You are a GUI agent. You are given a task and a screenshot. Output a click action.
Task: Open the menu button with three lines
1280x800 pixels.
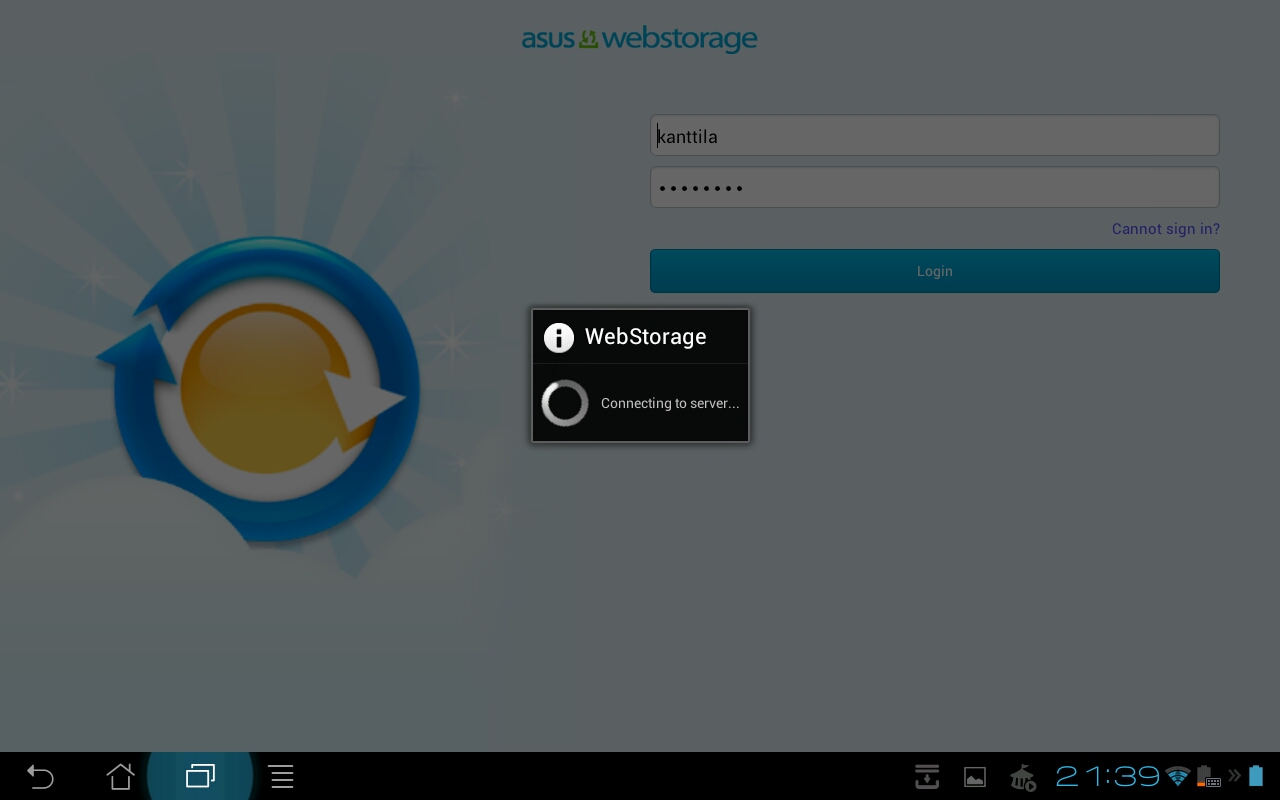pyautogui.click(x=281, y=776)
